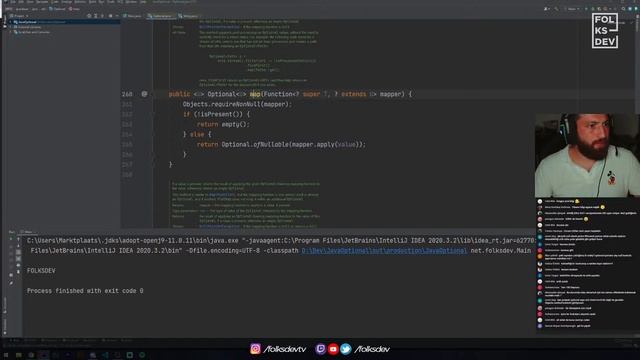Click the map method name in code
This screenshot has height=360, width=640.
click(255, 94)
